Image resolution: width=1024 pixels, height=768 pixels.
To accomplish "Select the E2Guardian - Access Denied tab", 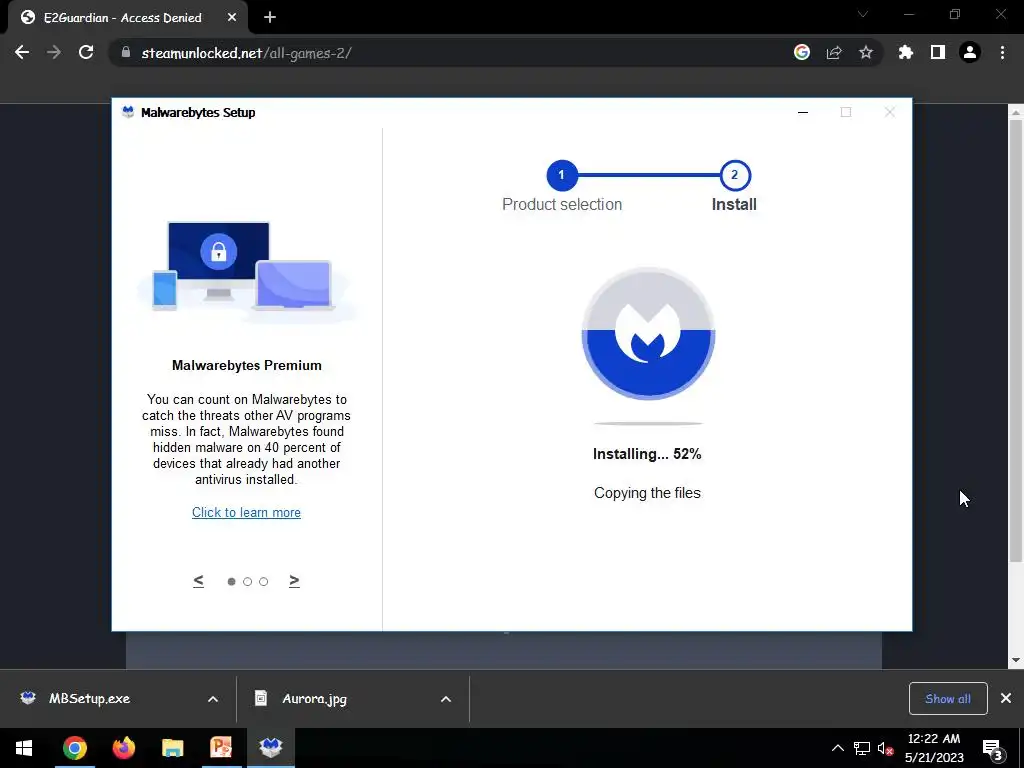I will (128, 18).
